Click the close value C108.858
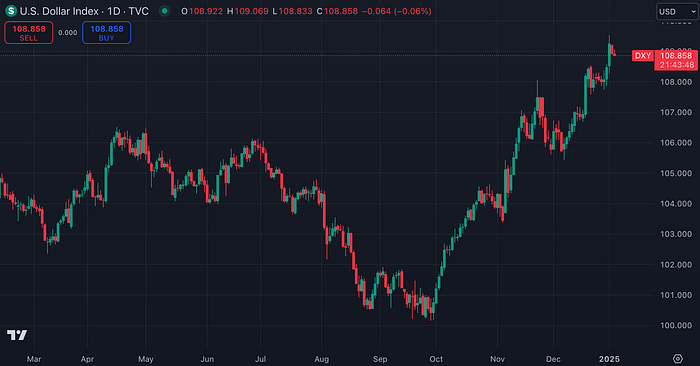Viewport: 700px width, 366px height. (x=337, y=11)
